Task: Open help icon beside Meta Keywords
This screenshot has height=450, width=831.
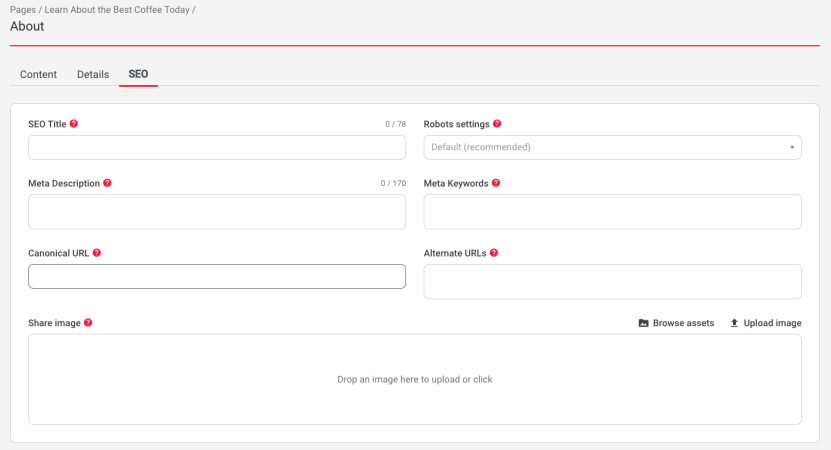Action: pyautogui.click(x=496, y=183)
